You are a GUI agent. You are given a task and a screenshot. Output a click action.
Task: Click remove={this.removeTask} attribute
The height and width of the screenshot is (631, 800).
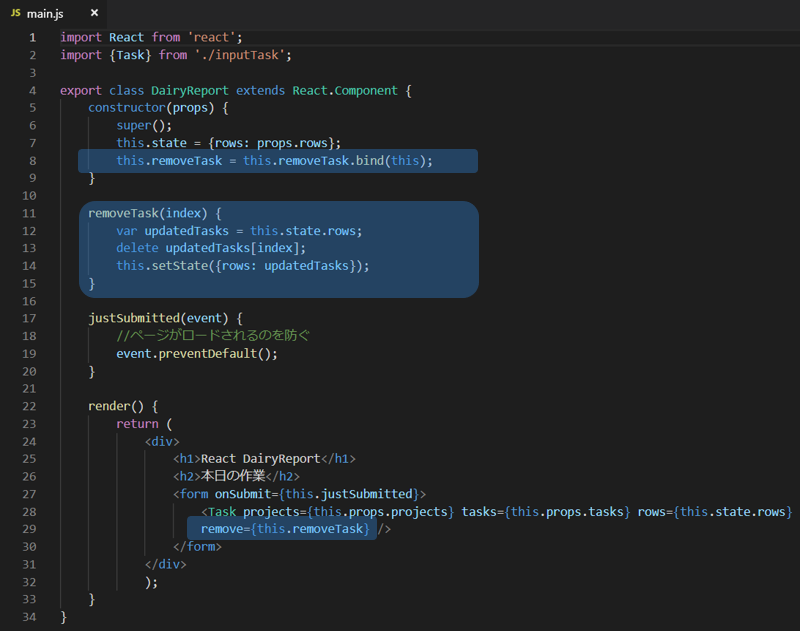click(285, 529)
